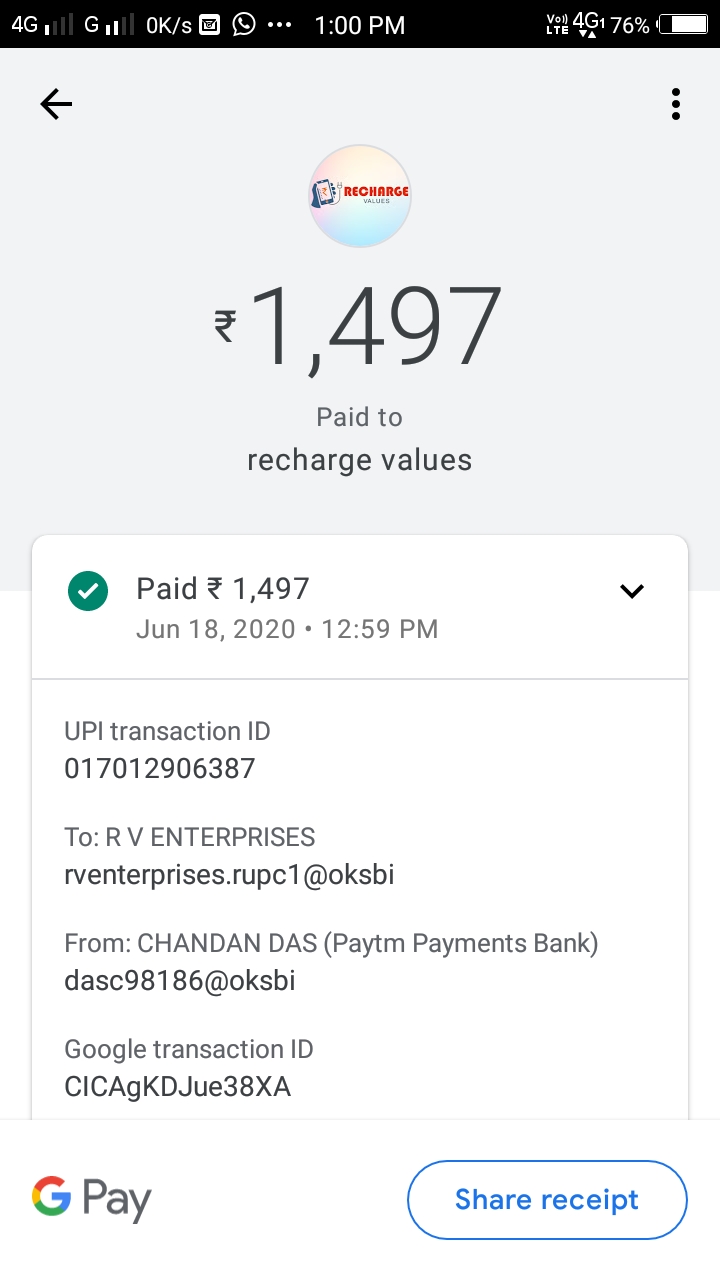Tap the Paid ₹ 1,497 status row
The image size is (720, 1280).
tap(224, 589)
